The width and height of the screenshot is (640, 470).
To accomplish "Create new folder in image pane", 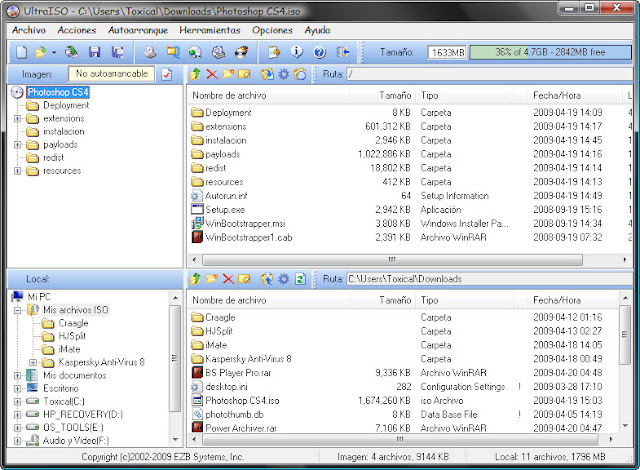I will coord(228,74).
